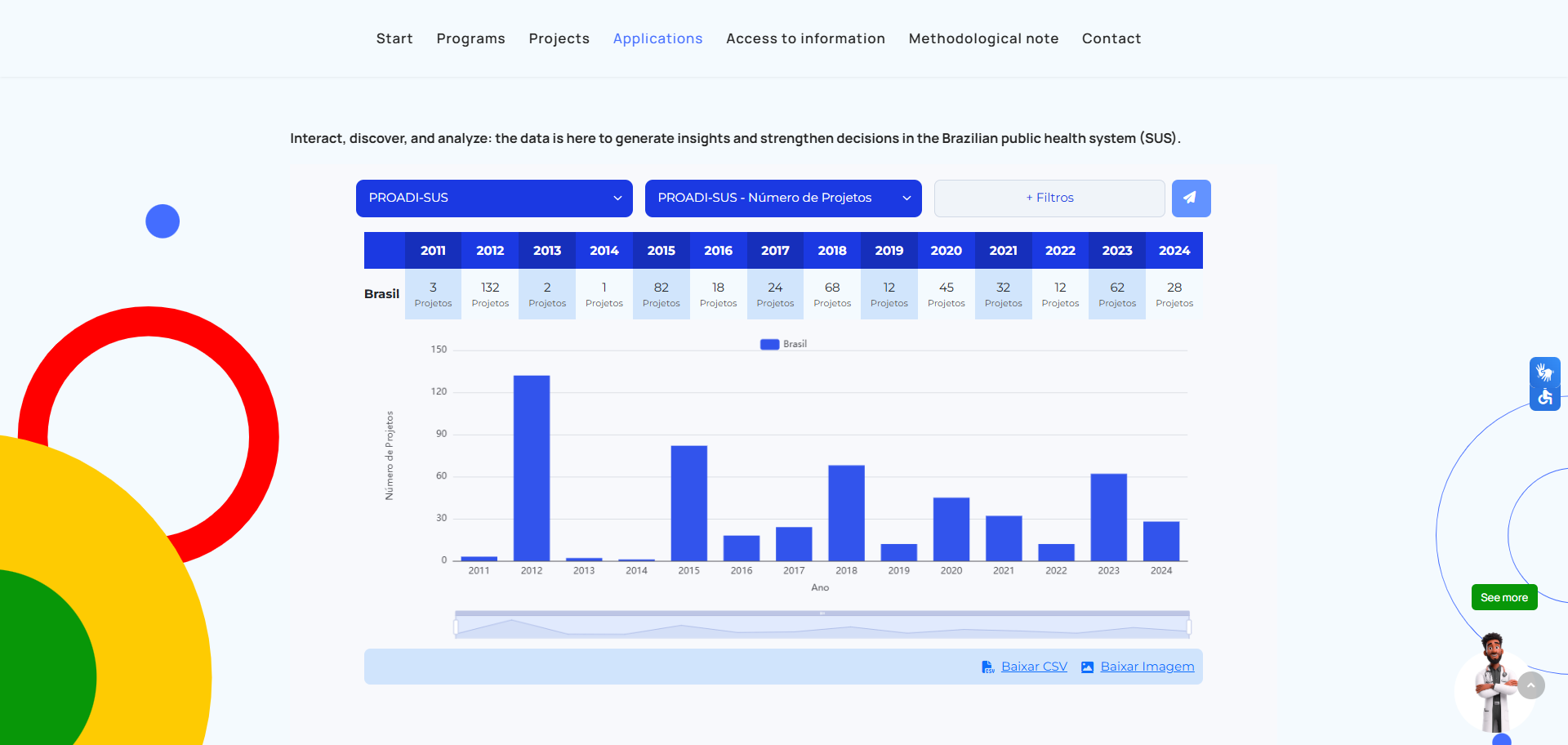Screen dimensions: 1568x745
Task: Click the 2023 bar in chart
Action: point(1109,517)
